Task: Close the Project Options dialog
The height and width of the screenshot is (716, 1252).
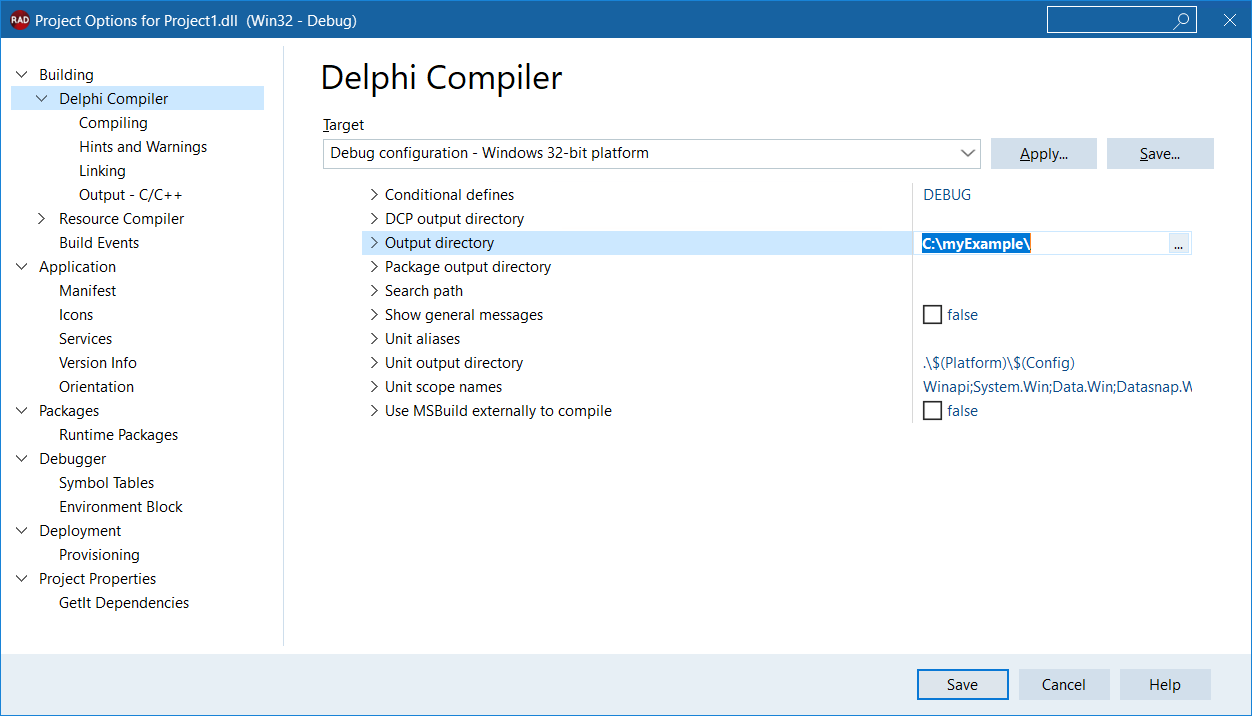Action: coord(1229,20)
